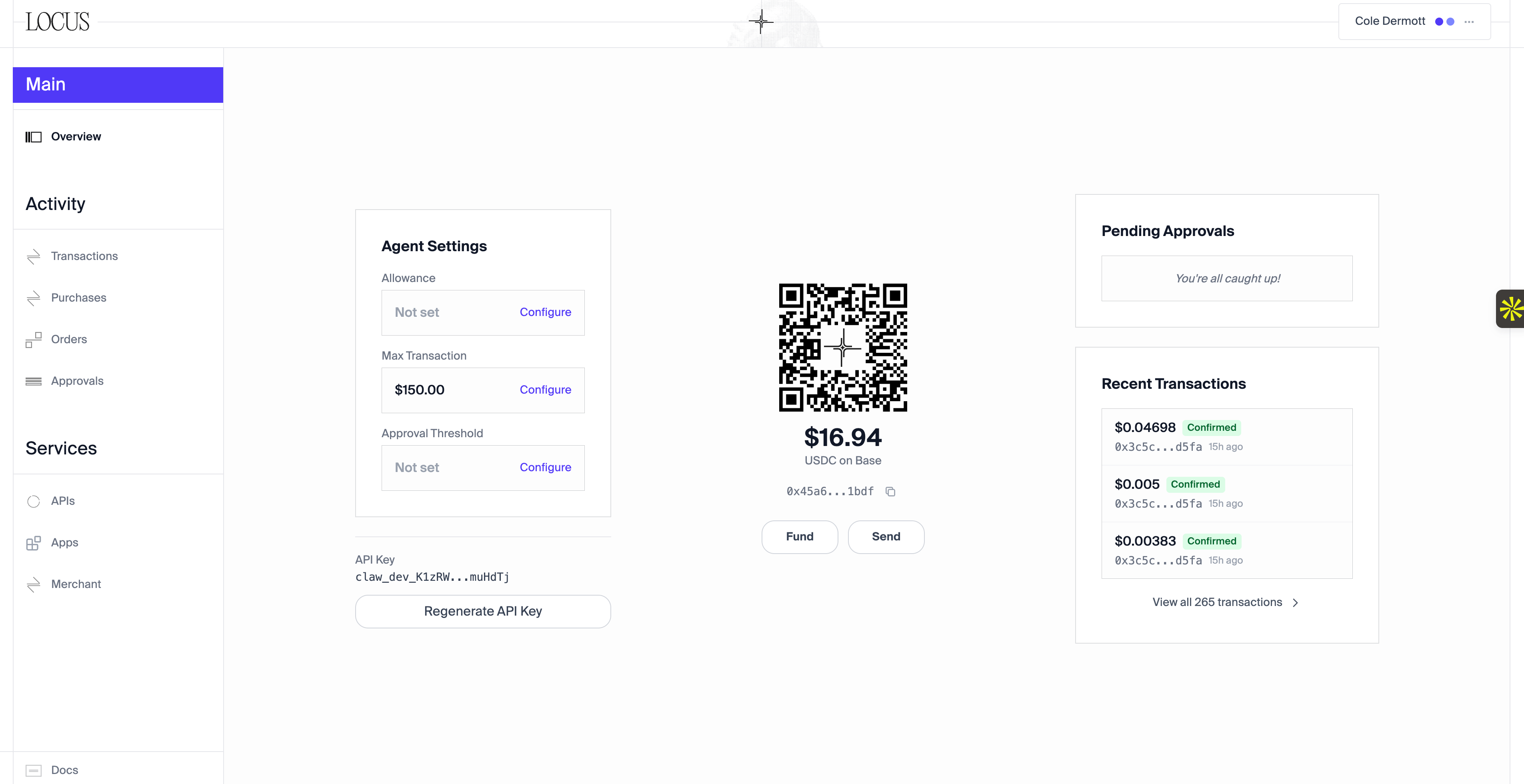Configure the Approval Threshold setting
1524x784 pixels.
pyautogui.click(x=546, y=468)
